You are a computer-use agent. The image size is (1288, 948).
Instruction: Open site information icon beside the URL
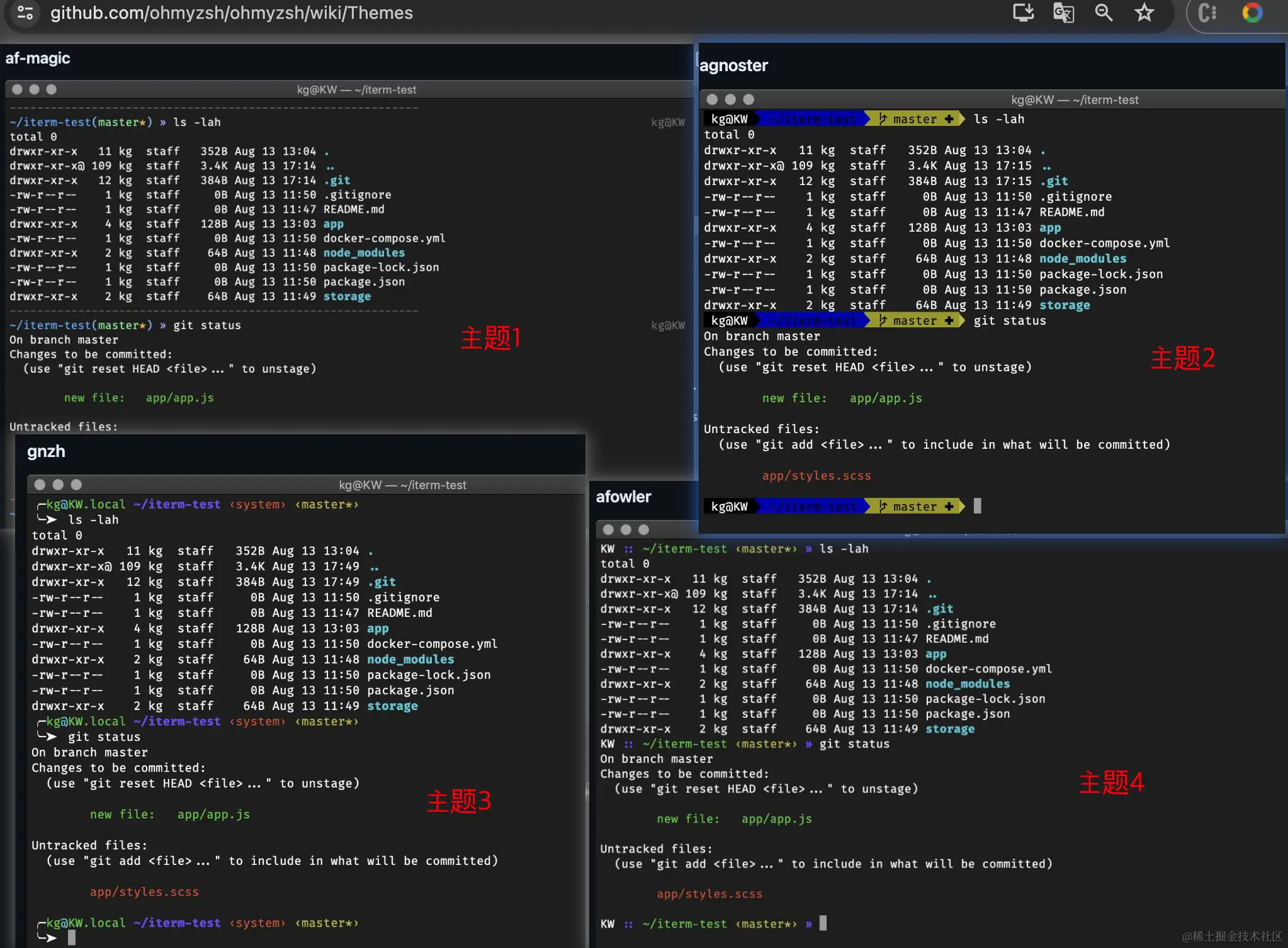[x=25, y=13]
